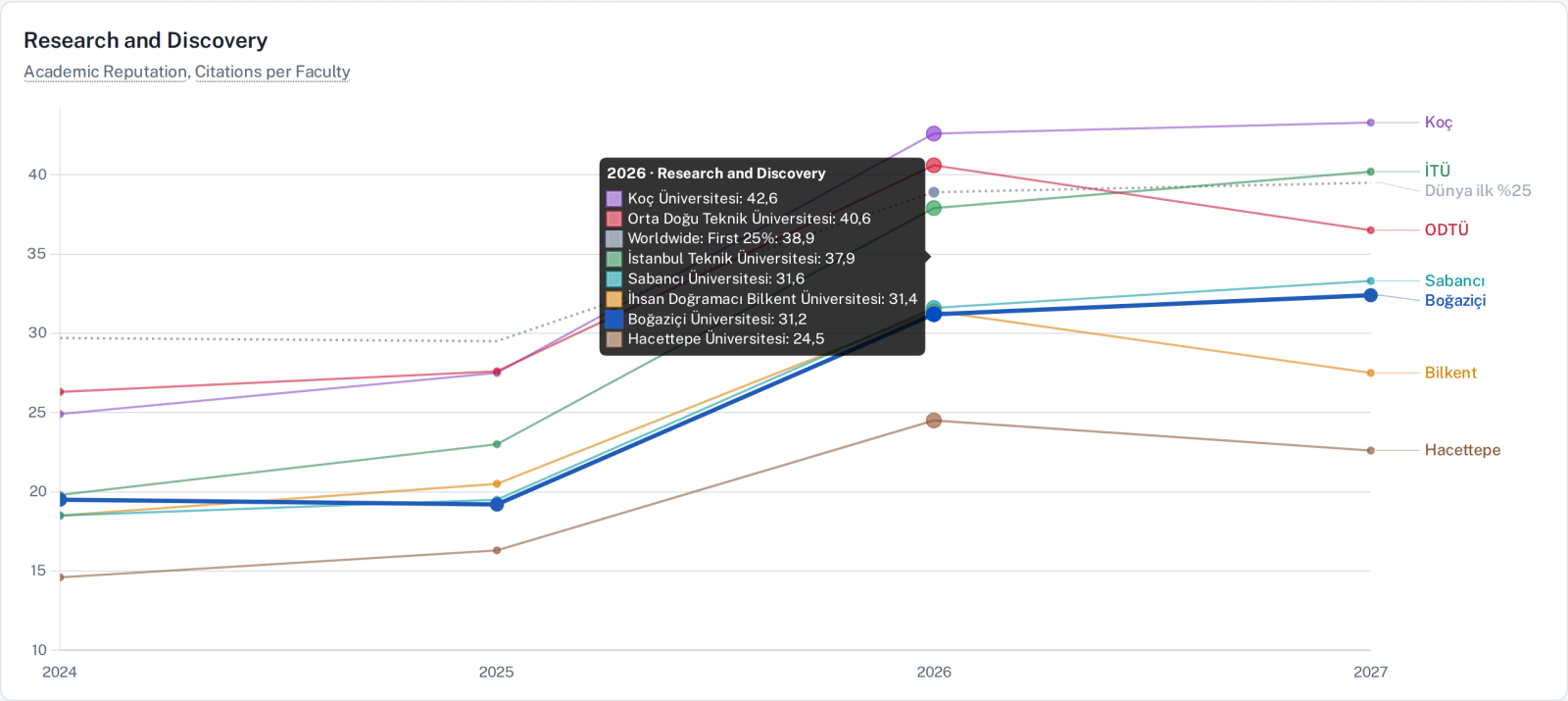The width and height of the screenshot is (1568, 701).
Task: Click tooltip row Sabancı Üniversitesi: 31,6
Action: click(706, 278)
